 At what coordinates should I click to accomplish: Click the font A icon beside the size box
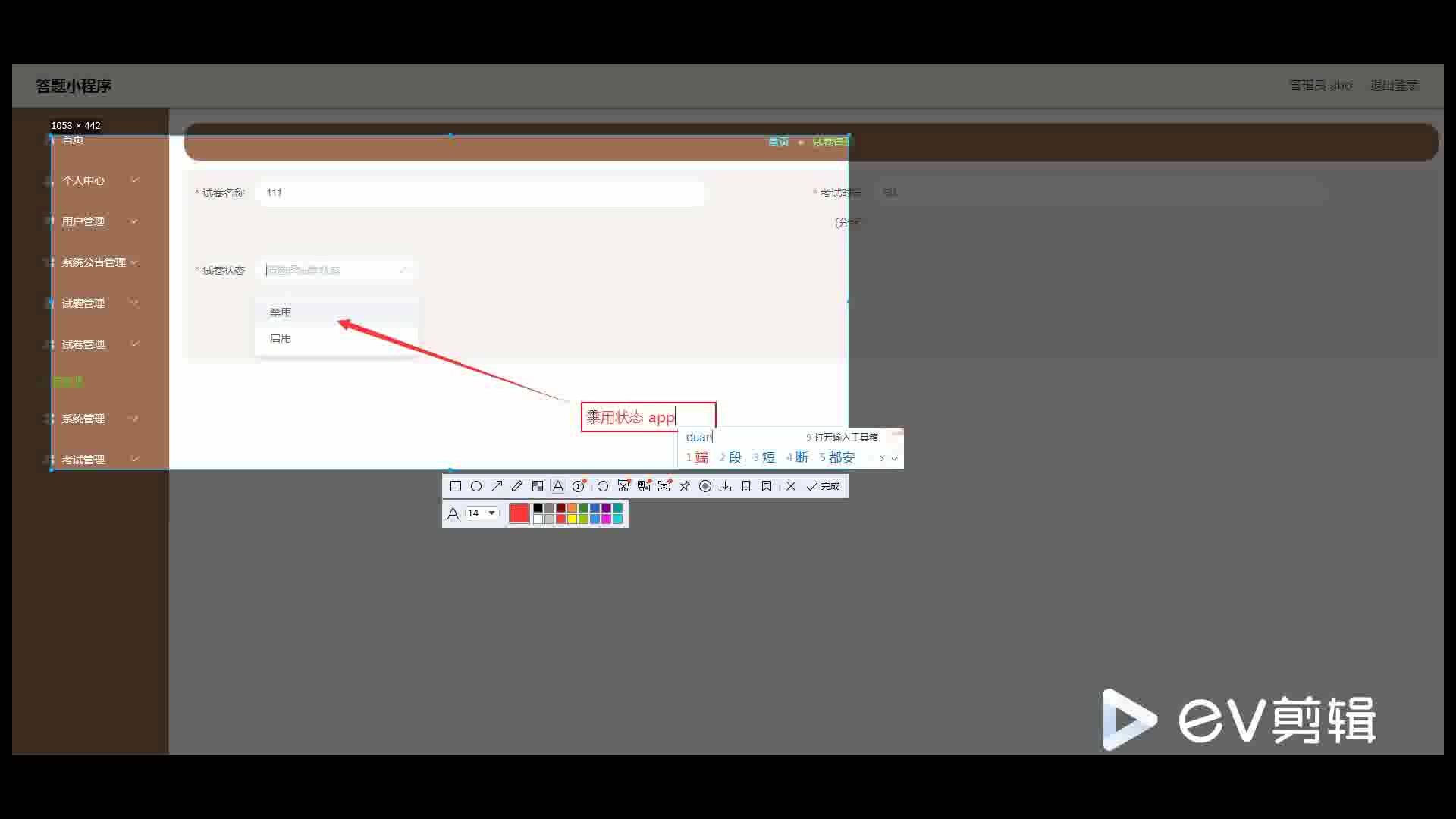click(453, 513)
